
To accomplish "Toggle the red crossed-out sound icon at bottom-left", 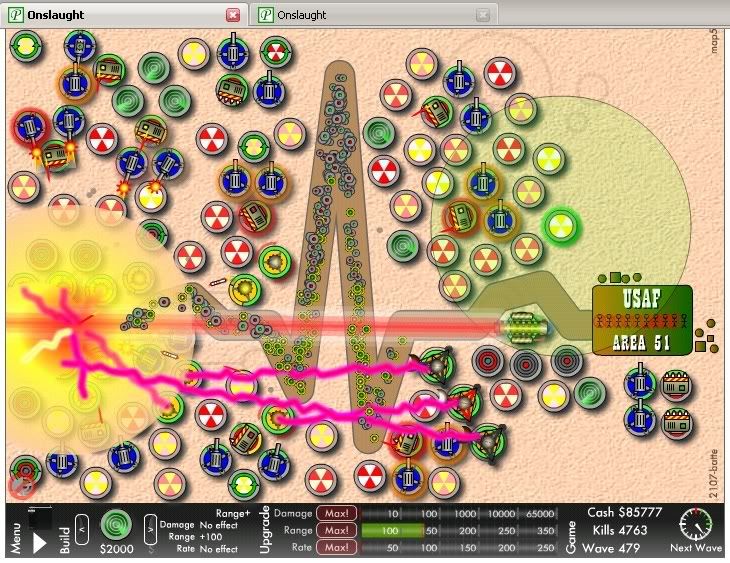I will point(21,487).
